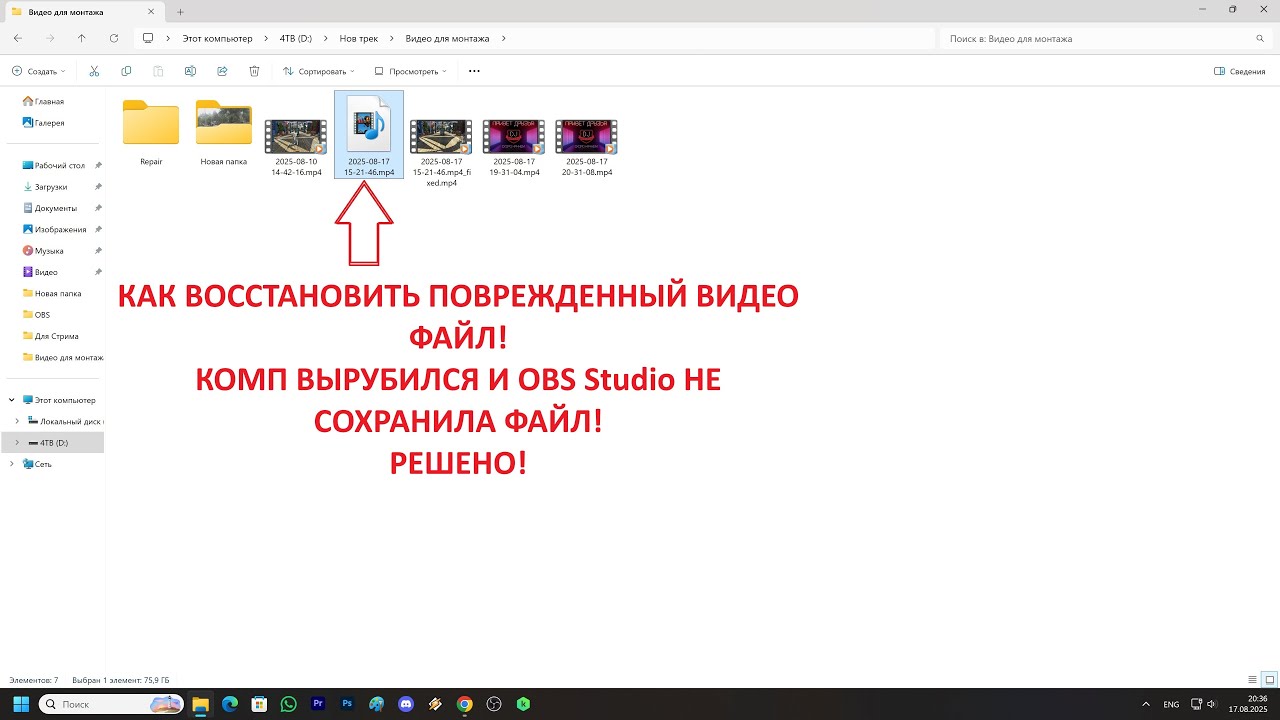Click the network tray icon
1280x720 pixels.
point(1196,704)
